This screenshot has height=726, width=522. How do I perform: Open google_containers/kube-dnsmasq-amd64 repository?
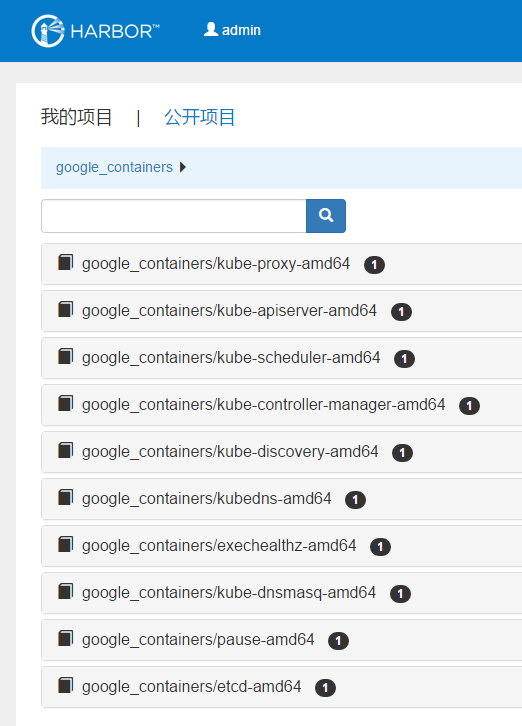[x=229, y=593]
